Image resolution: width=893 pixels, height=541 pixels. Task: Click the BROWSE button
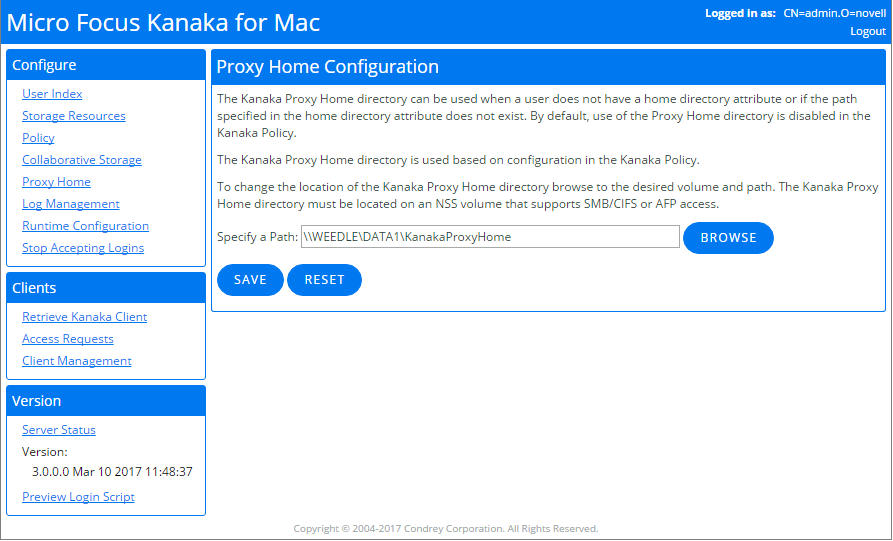728,238
